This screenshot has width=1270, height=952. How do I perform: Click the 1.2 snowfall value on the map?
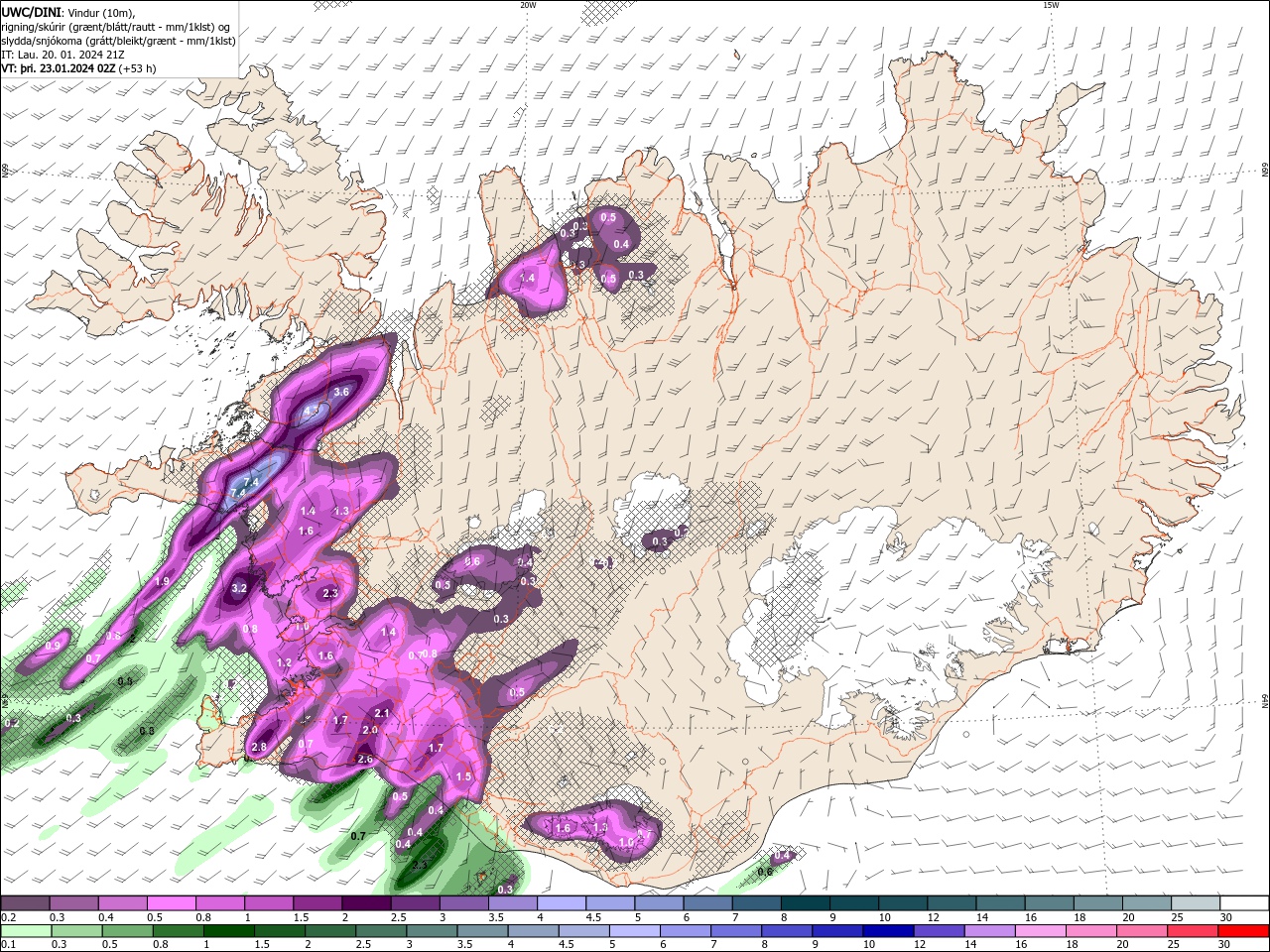(284, 663)
